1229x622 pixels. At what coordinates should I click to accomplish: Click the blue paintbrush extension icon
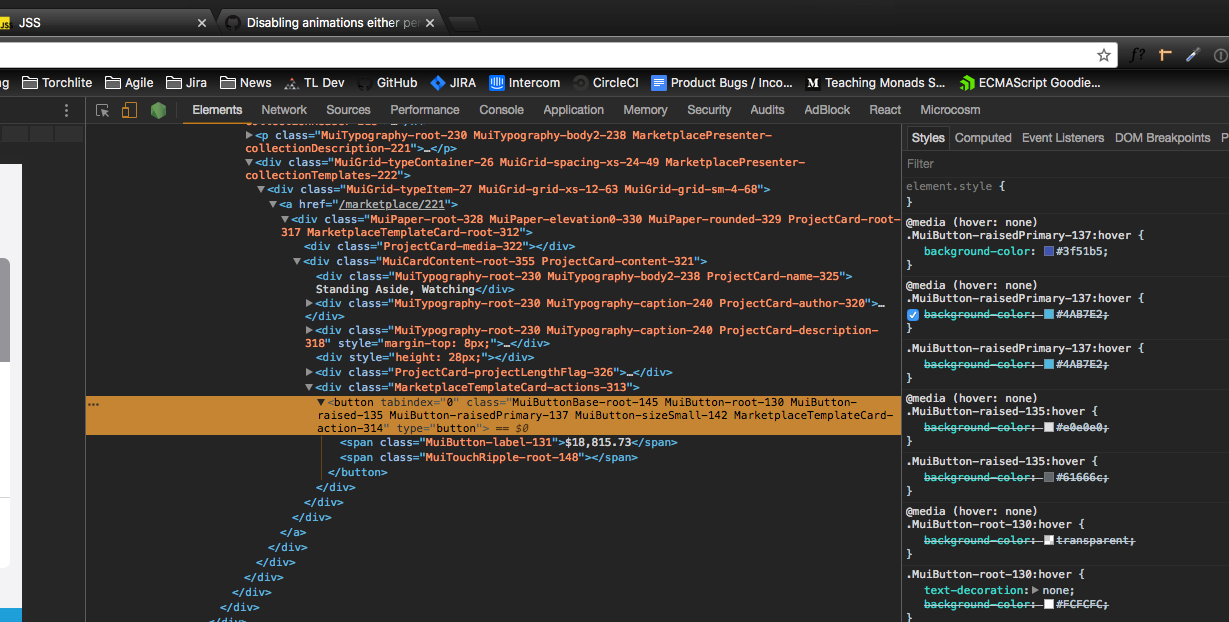click(1192, 55)
